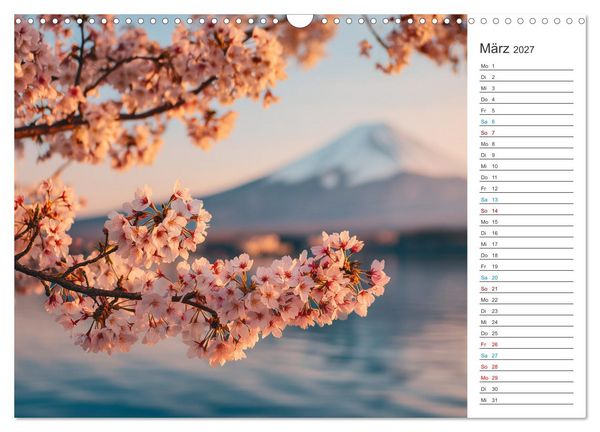The width and height of the screenshot is (600, 432).
Task: Select the 'Mo 1' calendar row
Action: (527, 66)
